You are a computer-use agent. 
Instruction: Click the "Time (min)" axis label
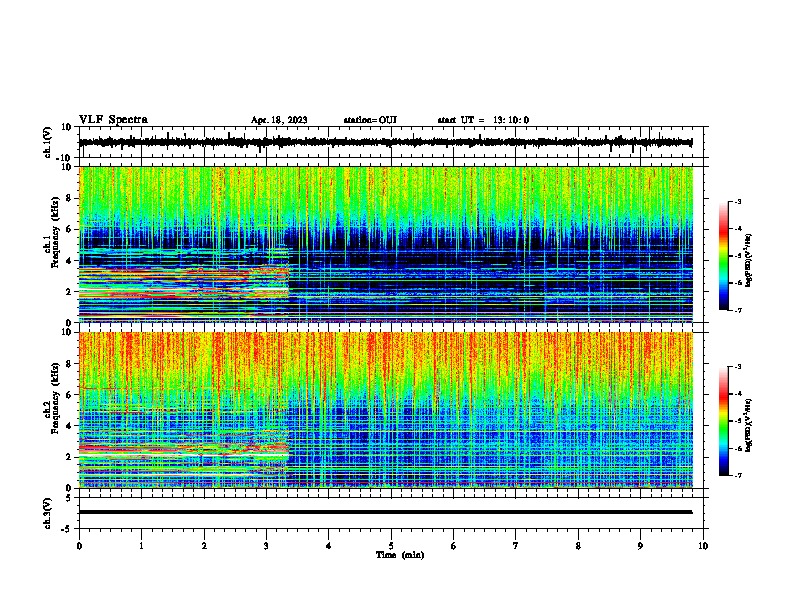(400, 555)
